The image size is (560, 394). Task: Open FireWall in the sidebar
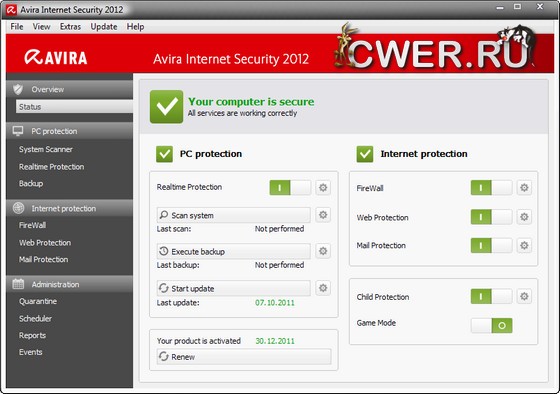click(32, 225)
